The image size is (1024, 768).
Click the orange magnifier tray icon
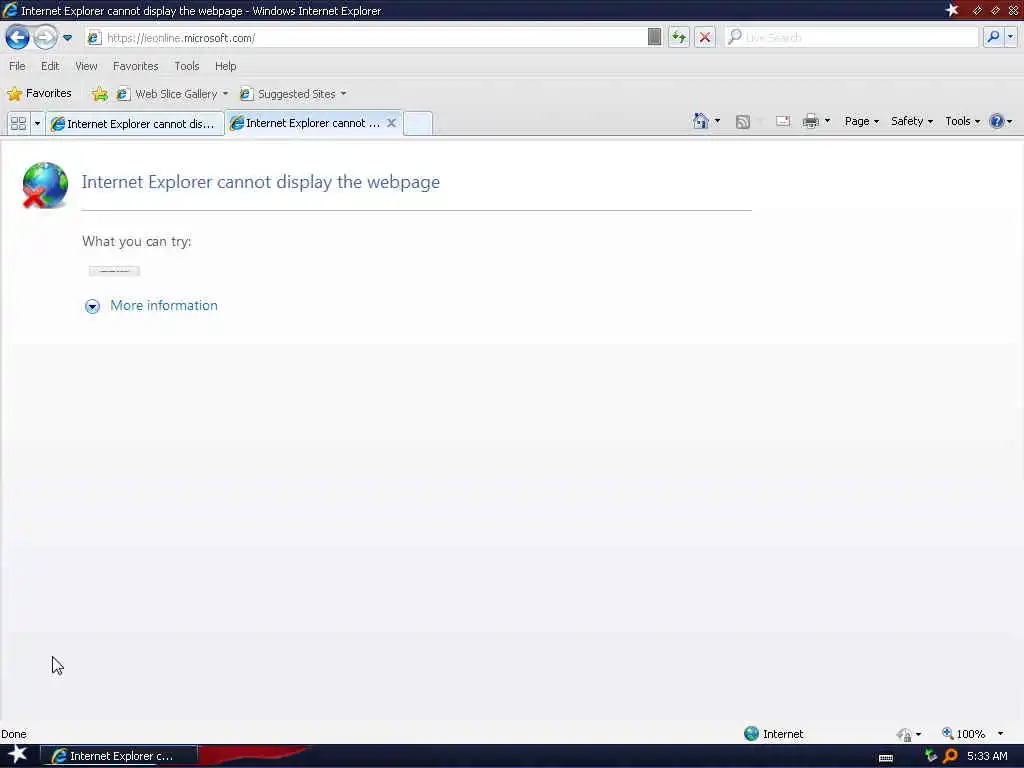coord(950,756)
